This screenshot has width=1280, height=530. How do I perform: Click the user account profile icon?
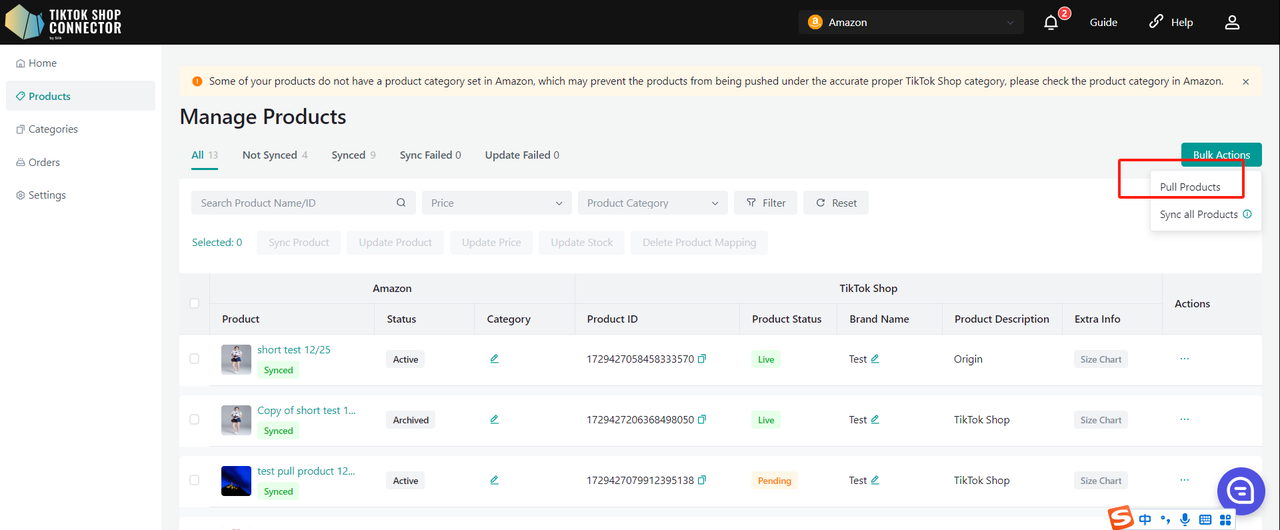[x=1232, y=22]
